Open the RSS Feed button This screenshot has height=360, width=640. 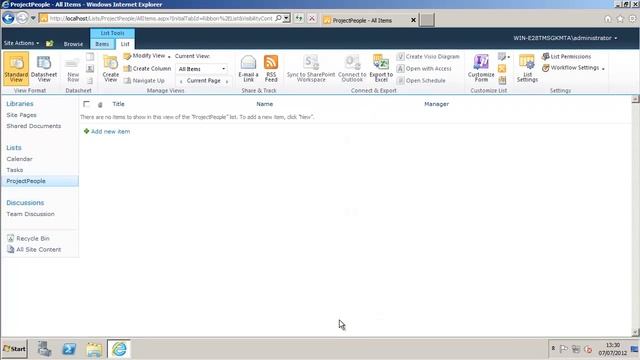coord(271,69)
